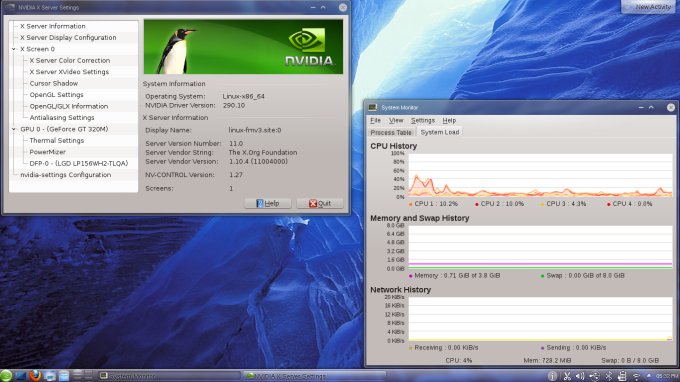
Task: Select GPU 0 - (GeForce GT 320M)
Action: pyautogui.click(x=64, y=129)
